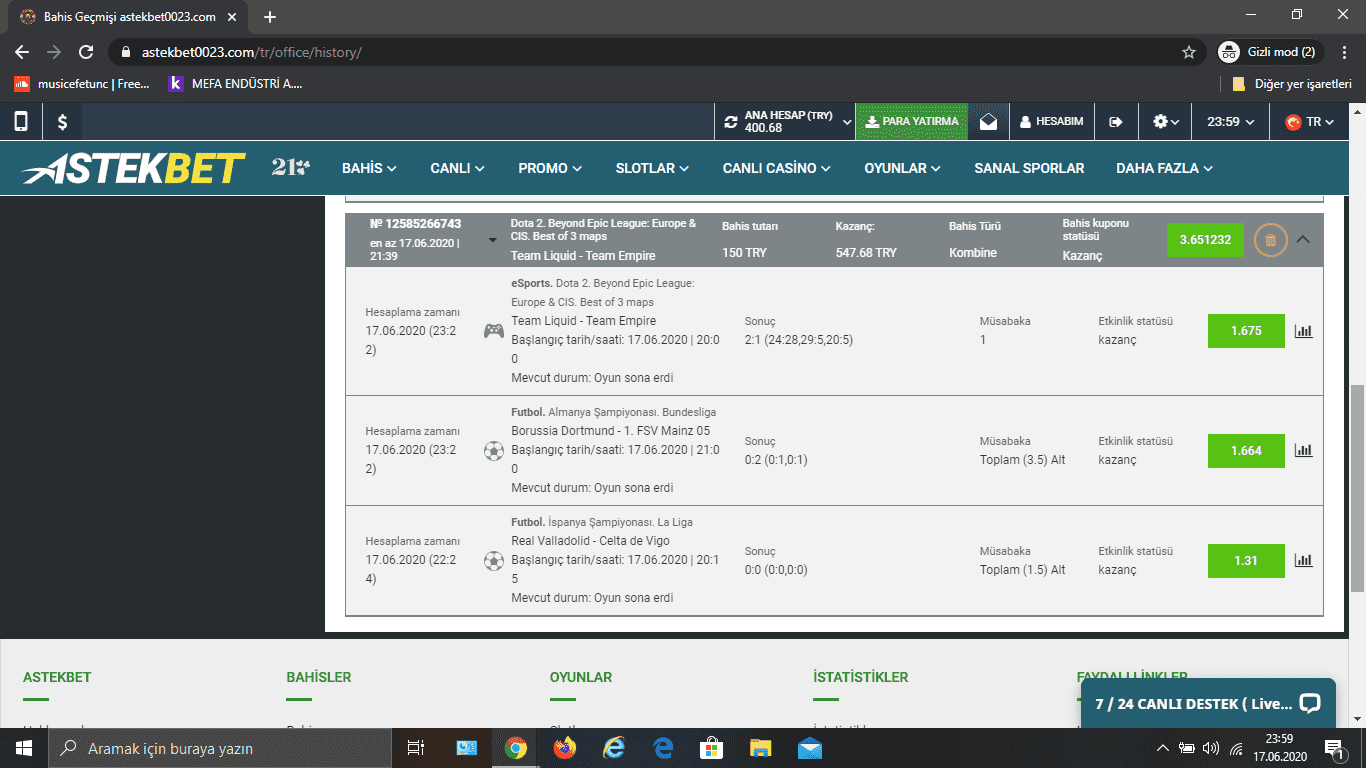Click the 21+ age restriction icon
Viewport: 1366px width, 768px height.
pyautogui.click(x=290, y=168)
